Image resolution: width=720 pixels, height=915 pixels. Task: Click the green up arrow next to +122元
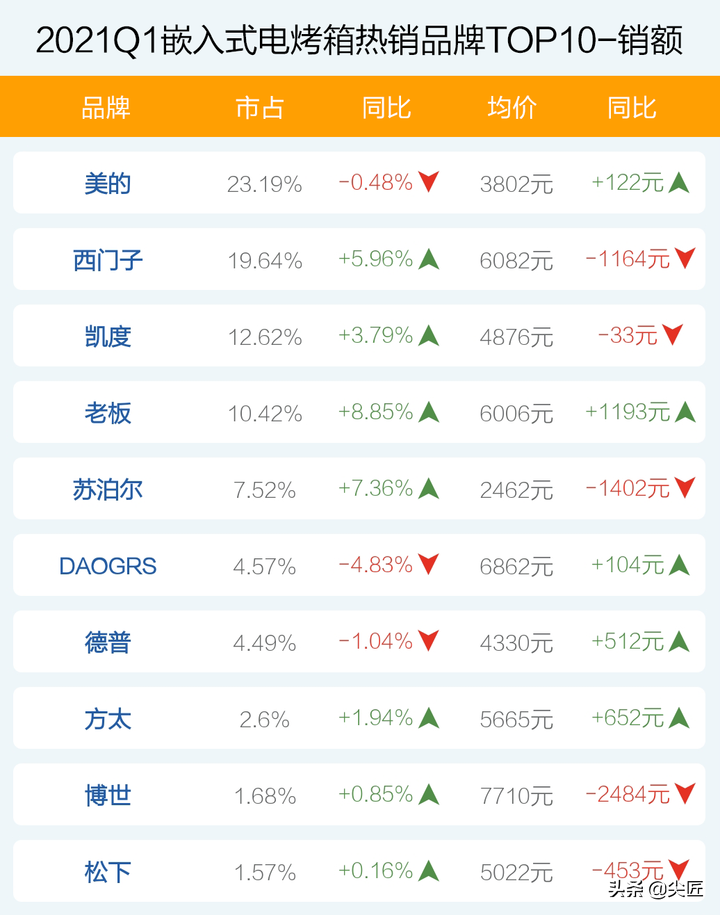click(x=679, y=182)
